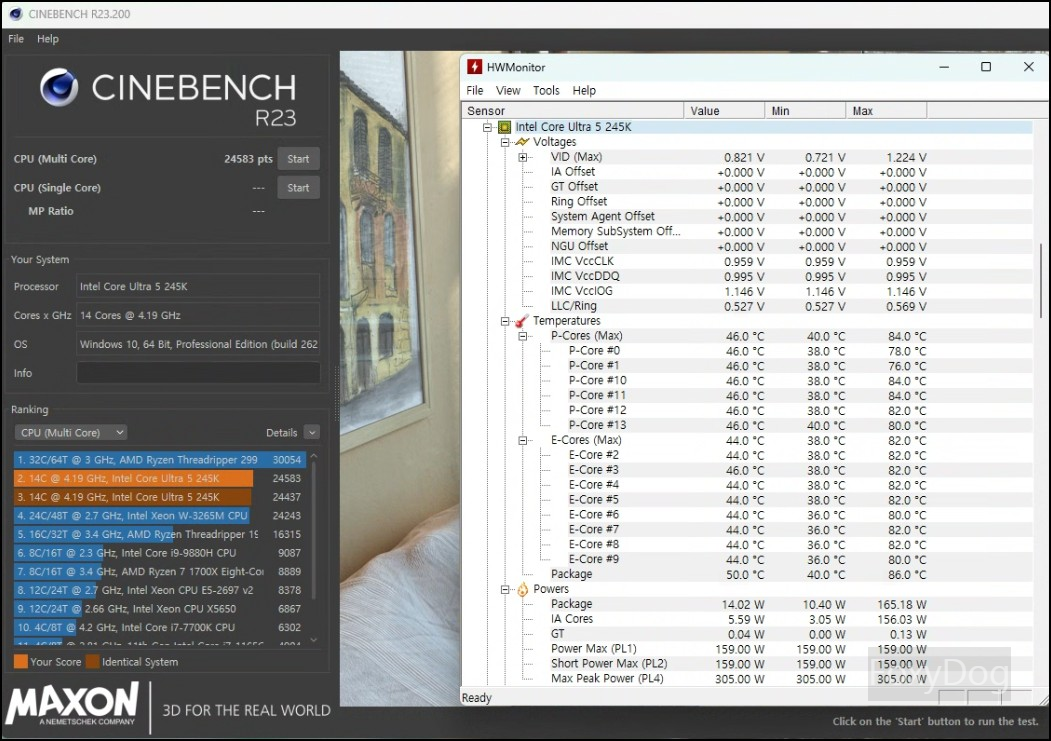Select the IA Offset voltage row
This screenshot has height=741, width=1051.
(x=747, y=172)
